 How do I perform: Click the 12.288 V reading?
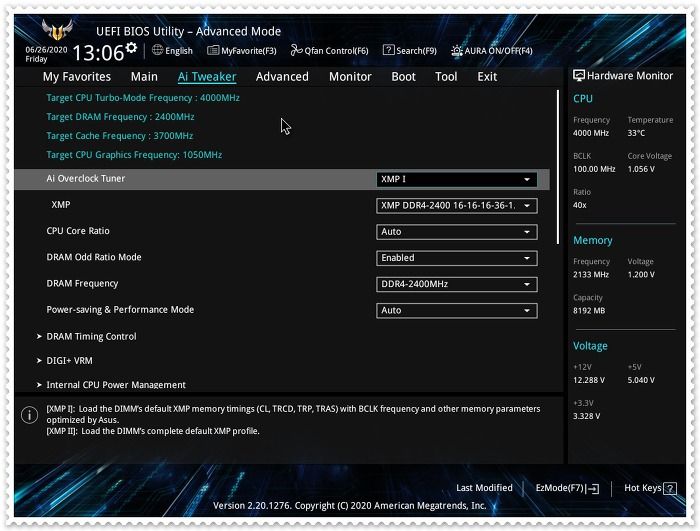(x=589, y=380)
